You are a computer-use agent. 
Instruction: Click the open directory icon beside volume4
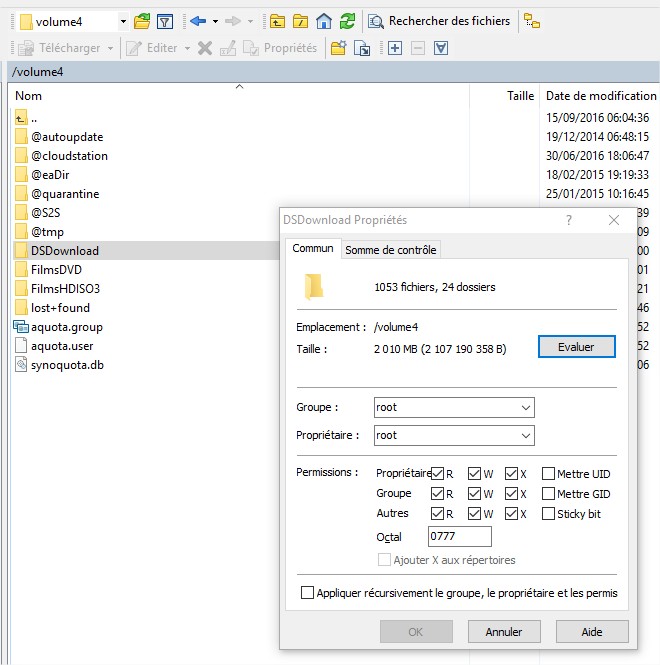142,20
